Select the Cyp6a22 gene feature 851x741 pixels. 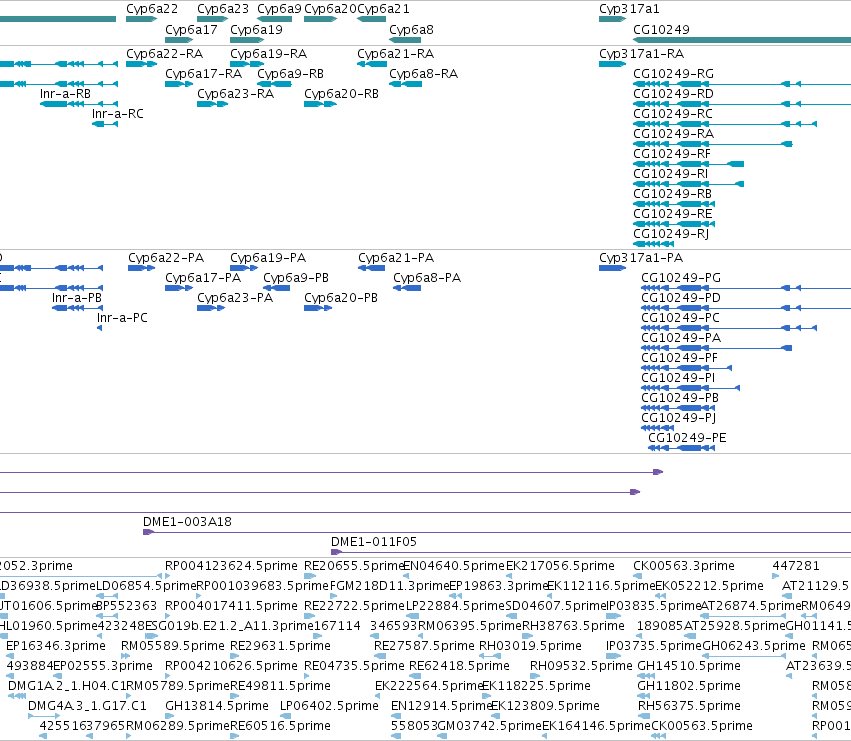click(x=141, y=19)
